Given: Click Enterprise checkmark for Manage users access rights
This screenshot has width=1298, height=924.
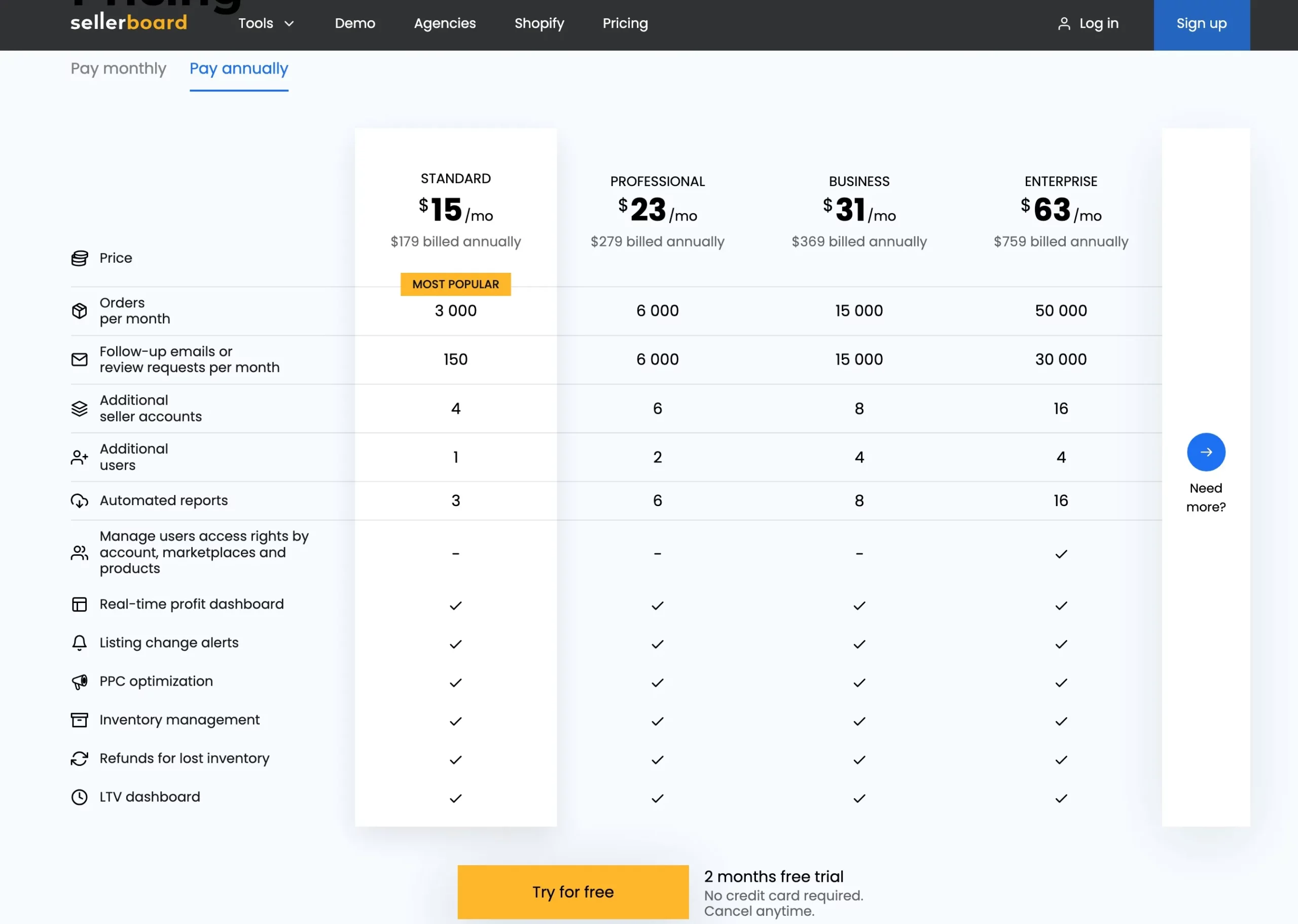Looking at the screenshot, I should tap(1061, 554).
